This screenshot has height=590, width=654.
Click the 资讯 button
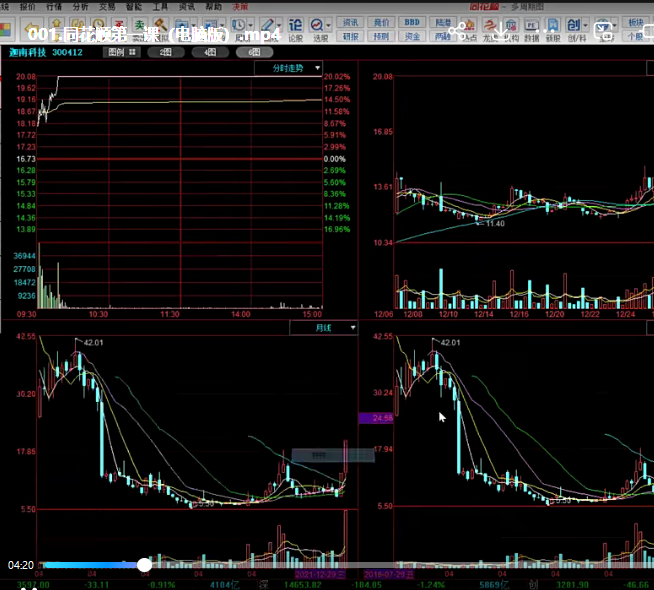coord(350,21)
